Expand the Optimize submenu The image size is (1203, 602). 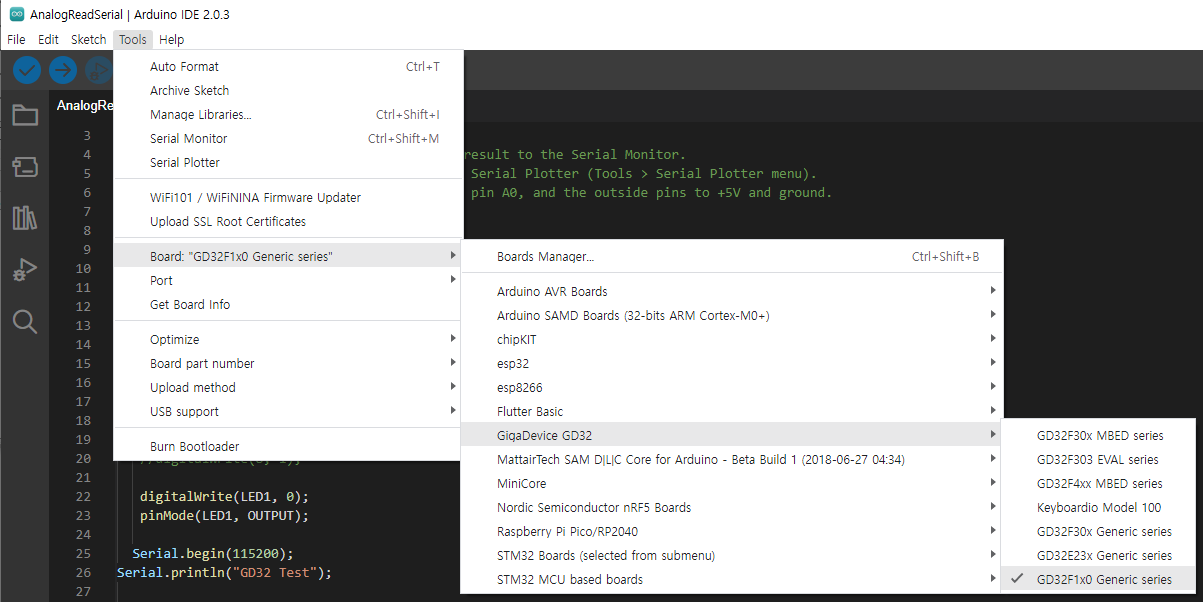tap(288, 340)
